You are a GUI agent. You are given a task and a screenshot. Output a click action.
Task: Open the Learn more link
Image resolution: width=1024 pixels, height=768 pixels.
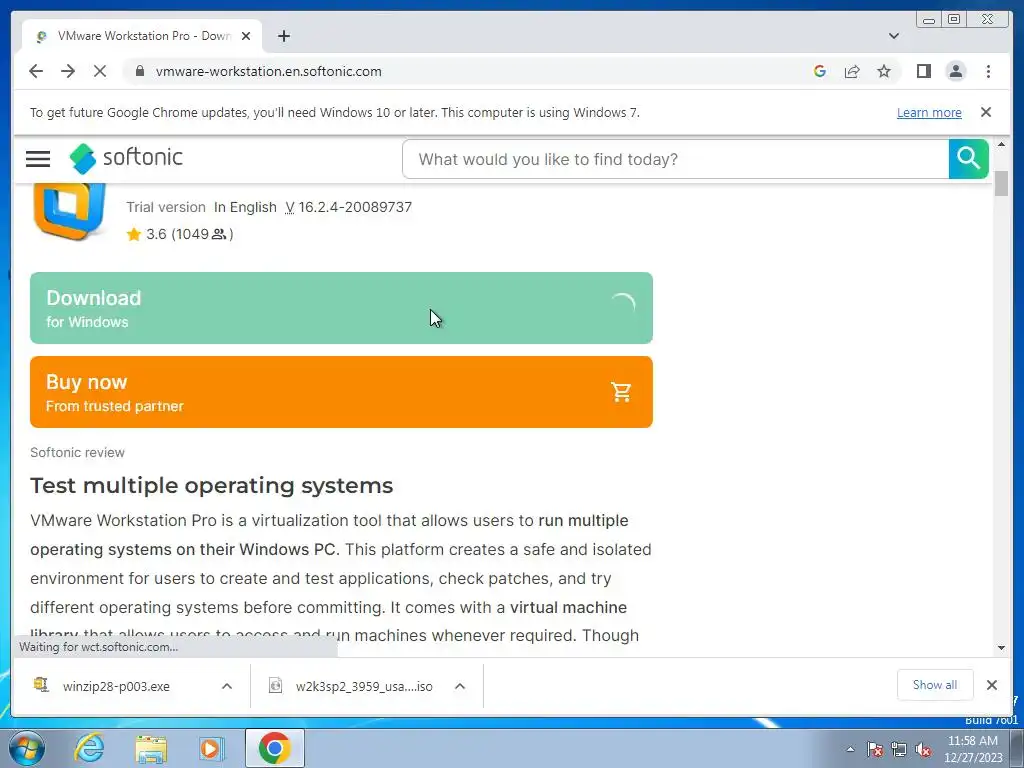(x=929, y=112)
